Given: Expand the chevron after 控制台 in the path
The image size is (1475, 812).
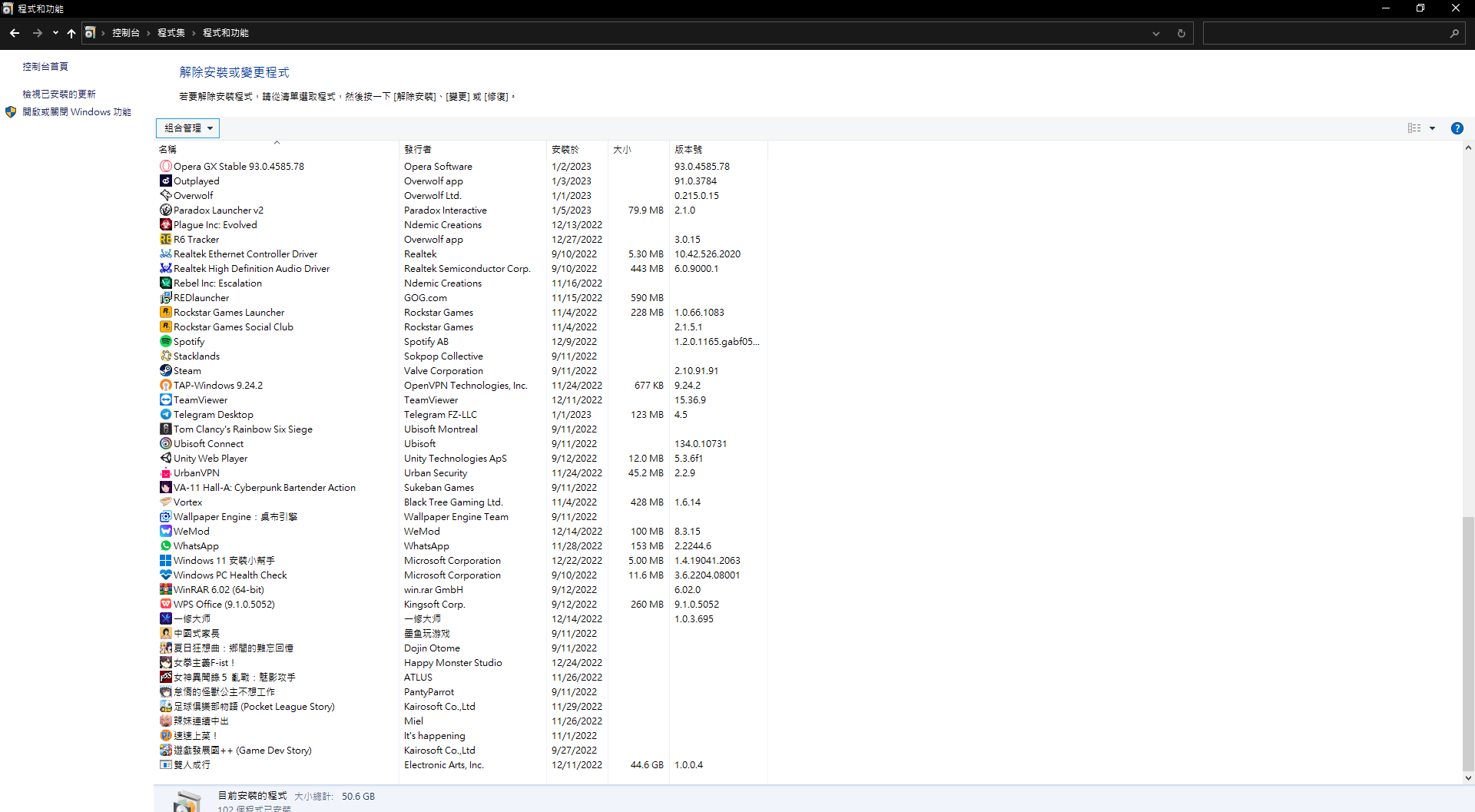Looking at the screenshot, I should coord(148,33).
